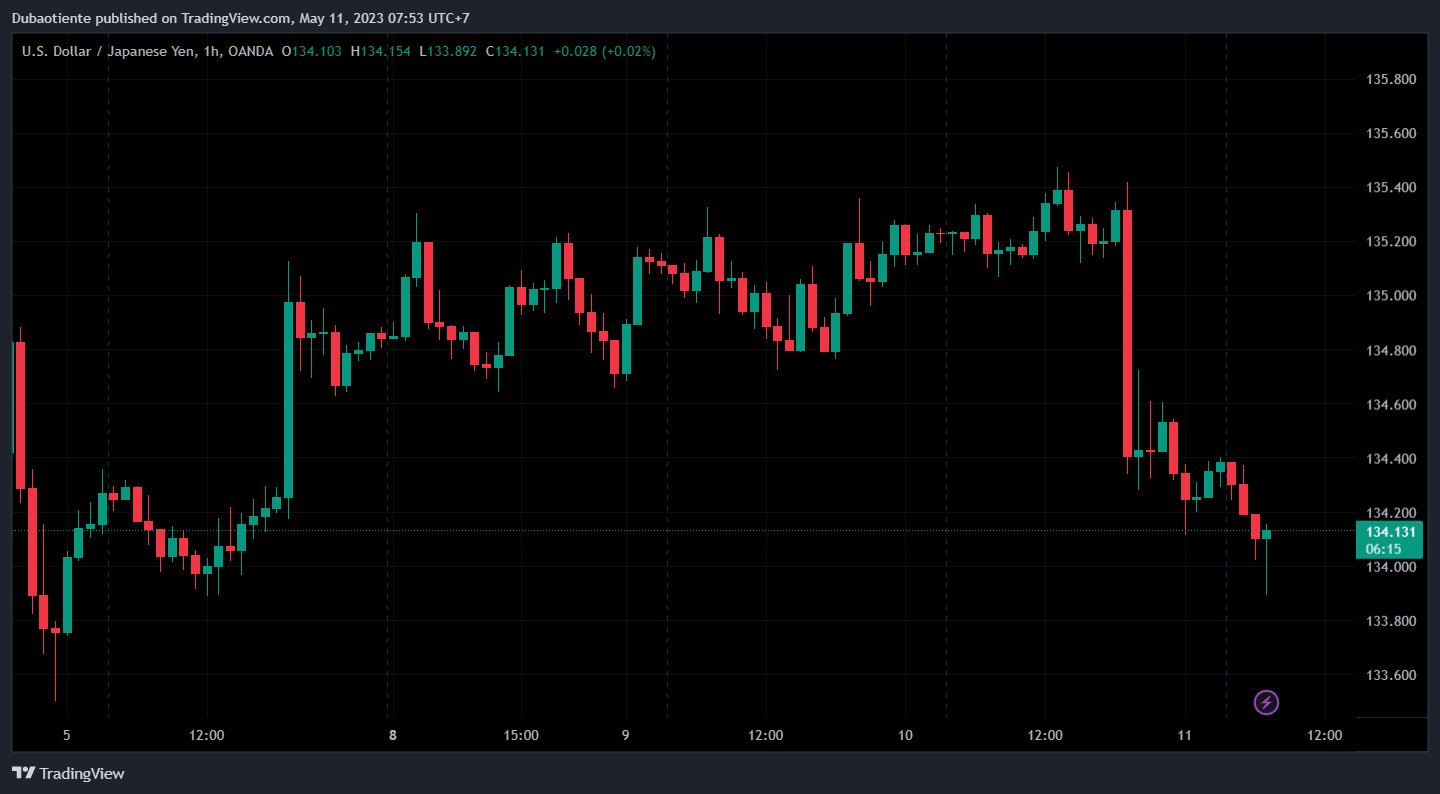This screenshot has width=1440, height=794.
Task: Select date marker 11 on time axis
Action: [x=1184, y=735]
